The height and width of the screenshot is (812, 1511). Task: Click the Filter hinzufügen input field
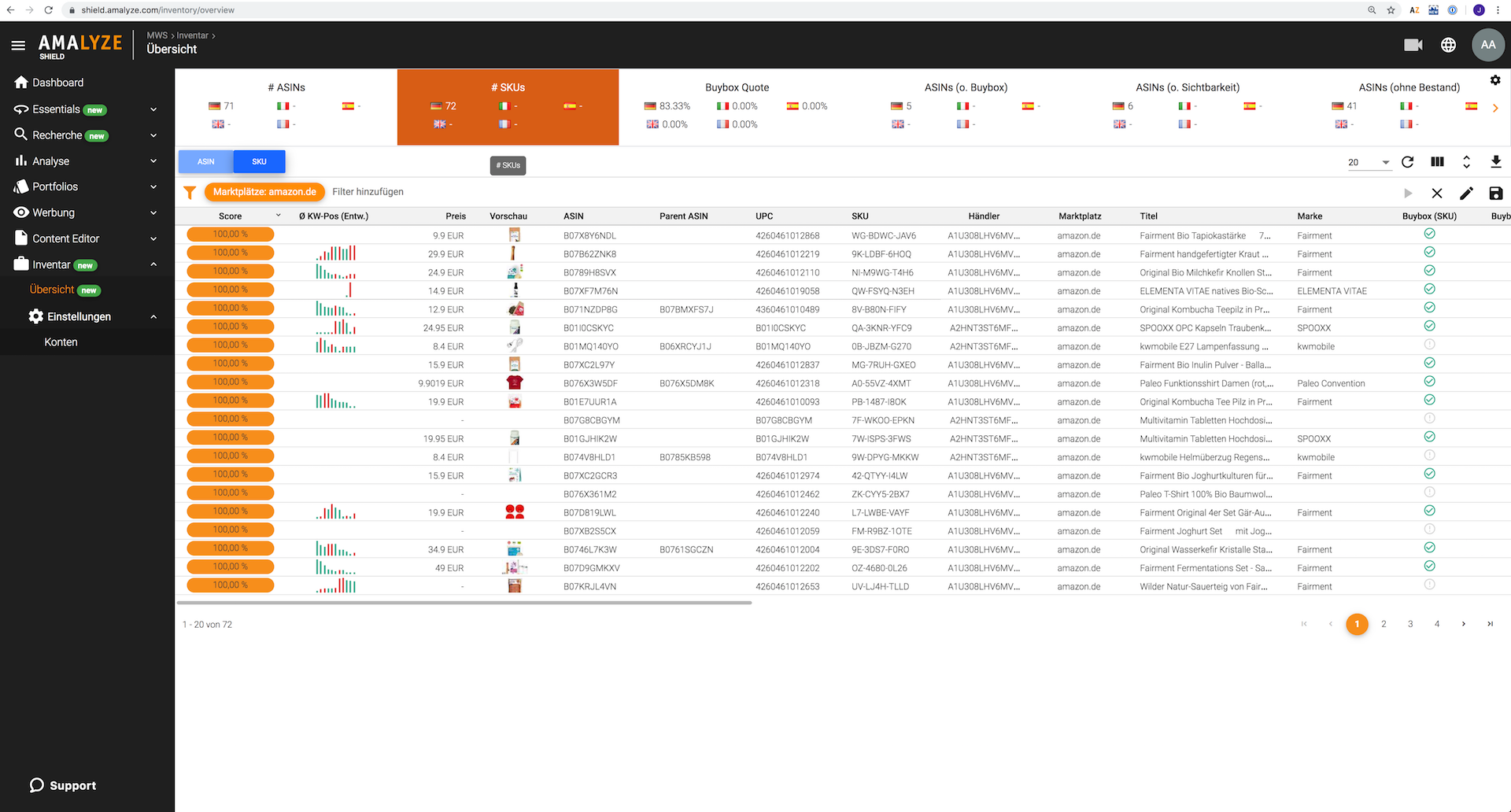368,192
